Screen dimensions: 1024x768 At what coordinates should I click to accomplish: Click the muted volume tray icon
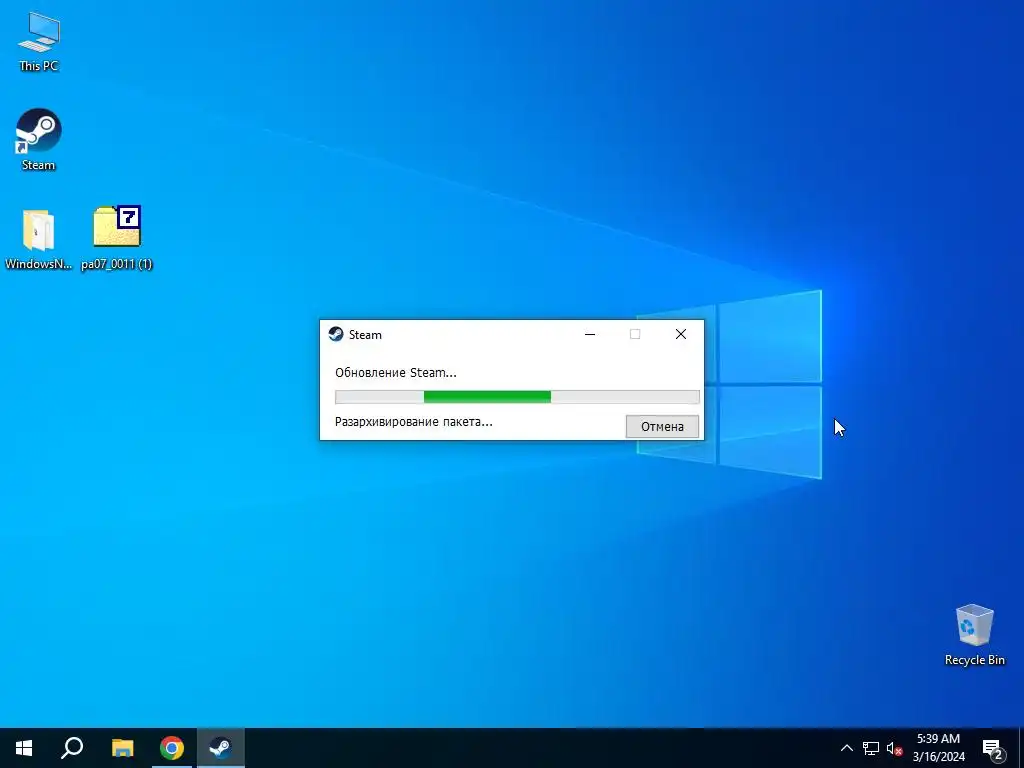[x=894, y=748]
